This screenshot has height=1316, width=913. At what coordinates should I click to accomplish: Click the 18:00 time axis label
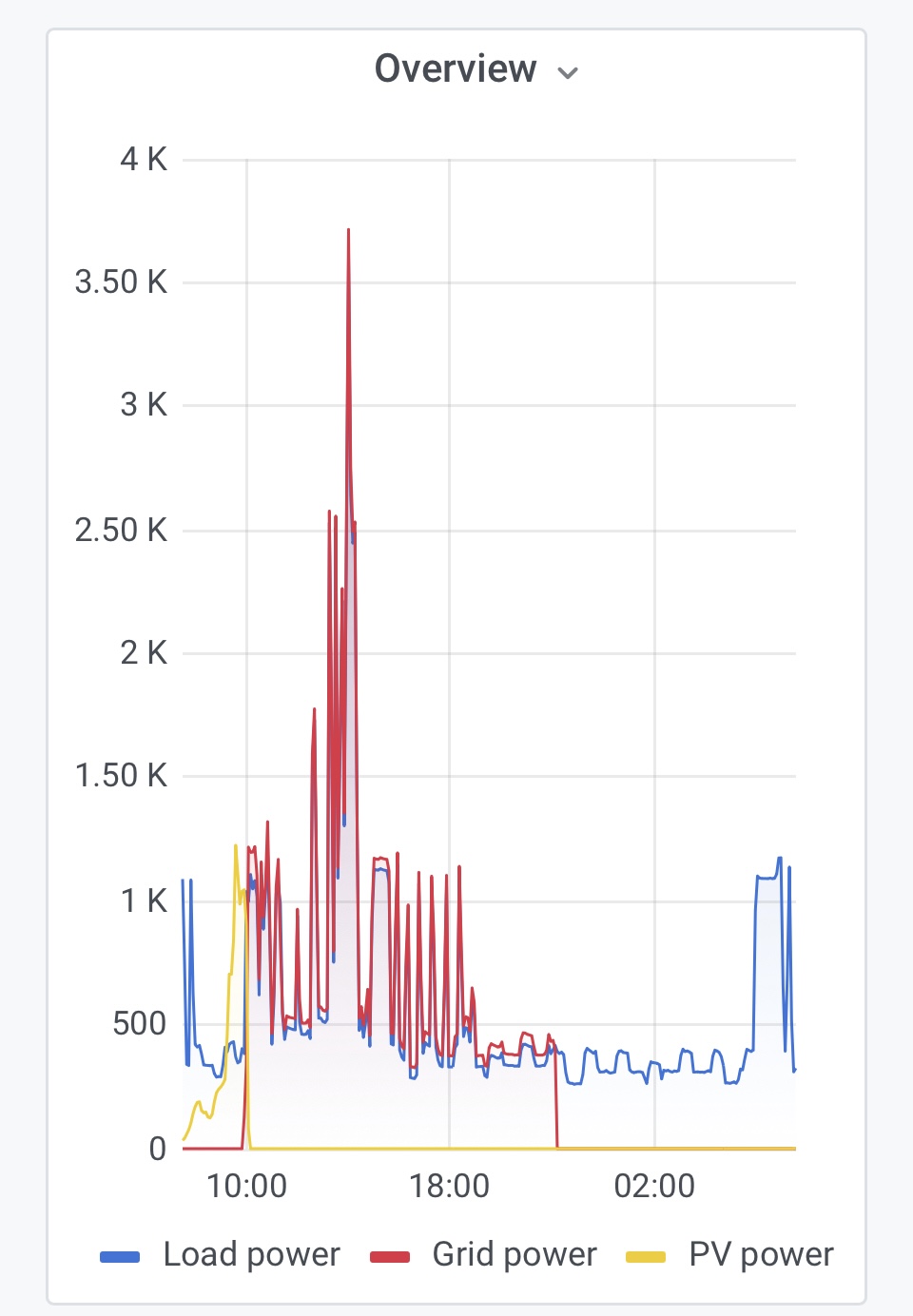[449, 1186]
